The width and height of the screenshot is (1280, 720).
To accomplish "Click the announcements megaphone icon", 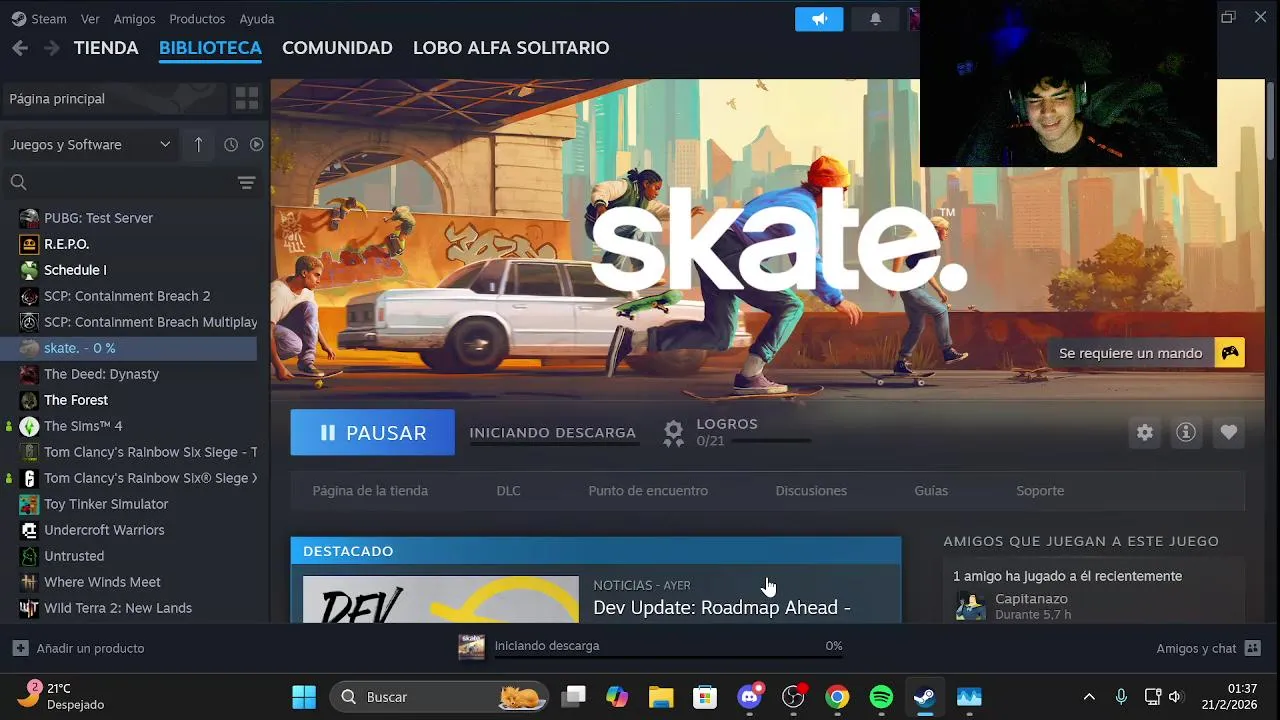I will 819,19.
